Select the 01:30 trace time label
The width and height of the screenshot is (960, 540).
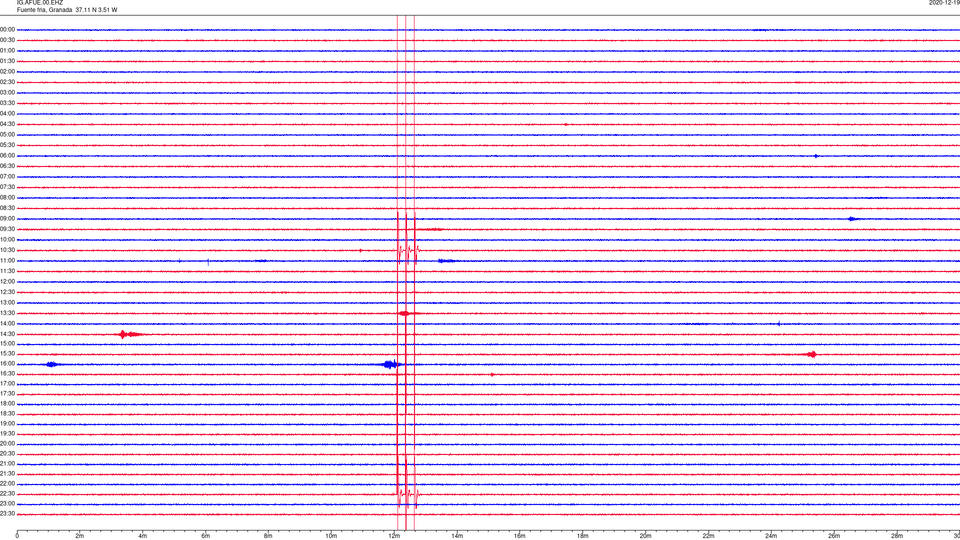[x=7, y=61]
